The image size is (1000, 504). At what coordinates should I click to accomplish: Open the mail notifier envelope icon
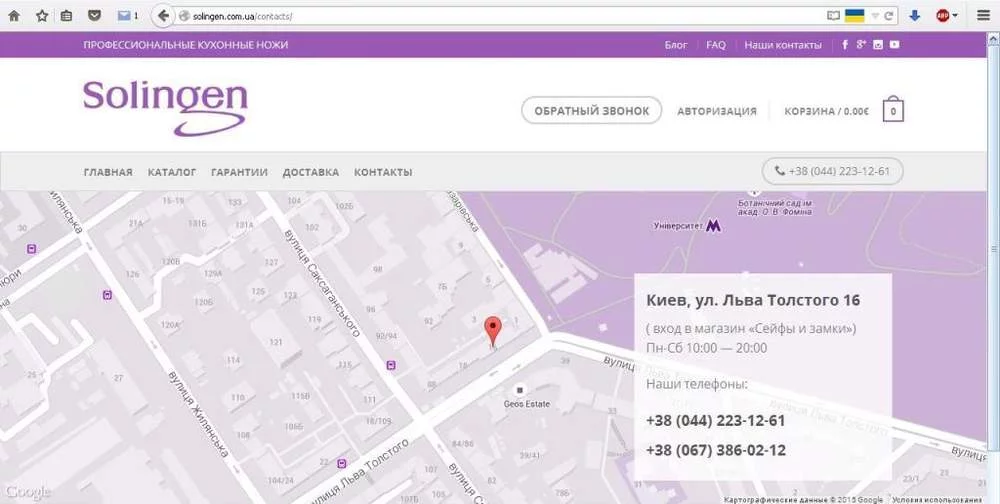click(x=124, y=16)
